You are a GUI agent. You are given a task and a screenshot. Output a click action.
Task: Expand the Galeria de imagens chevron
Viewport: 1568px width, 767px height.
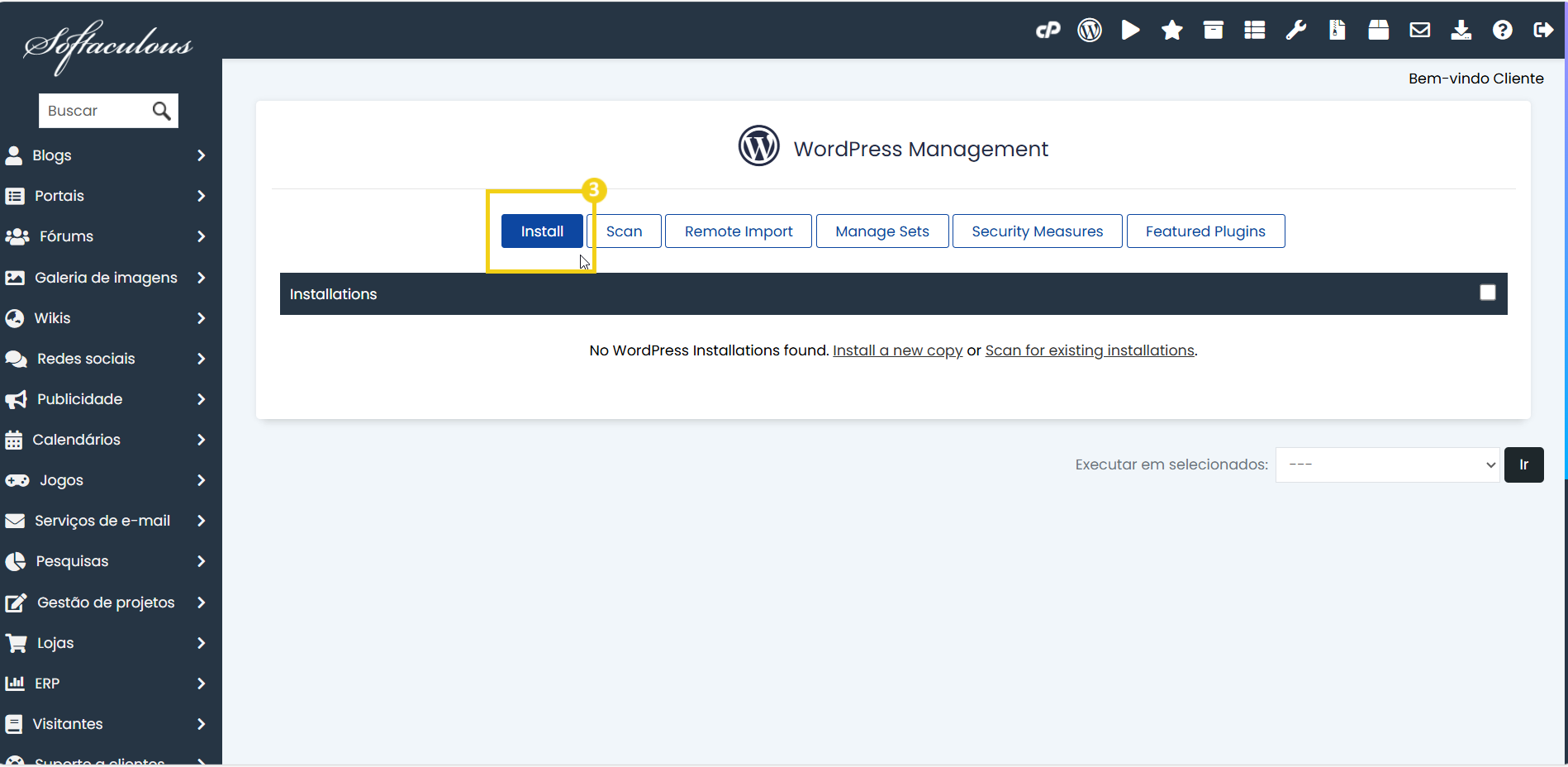(202, 278)
